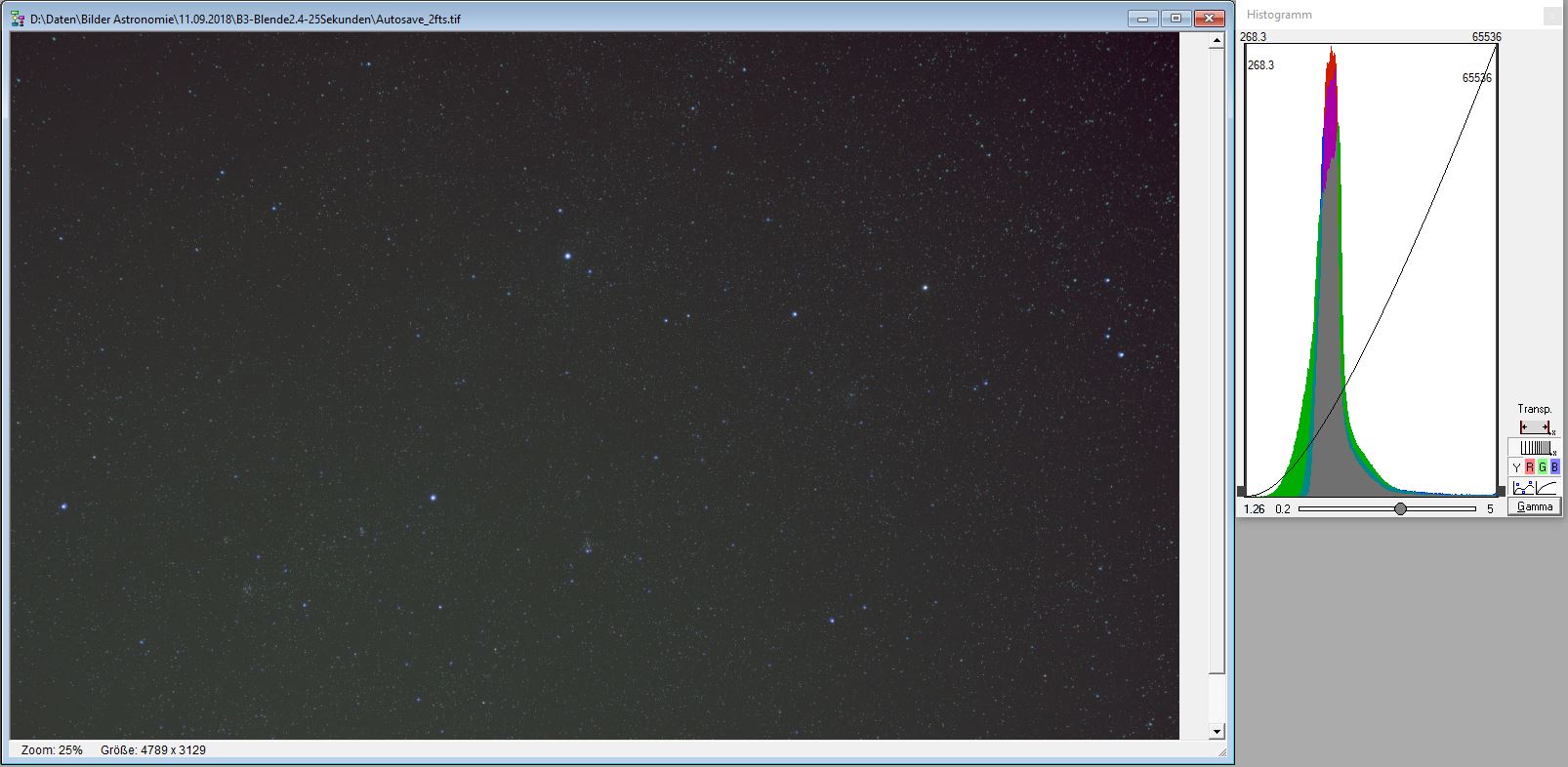Toggle the Y luminance channel
The image size is (1568, 767).
pyautogui.click(x=1516, y=467)
